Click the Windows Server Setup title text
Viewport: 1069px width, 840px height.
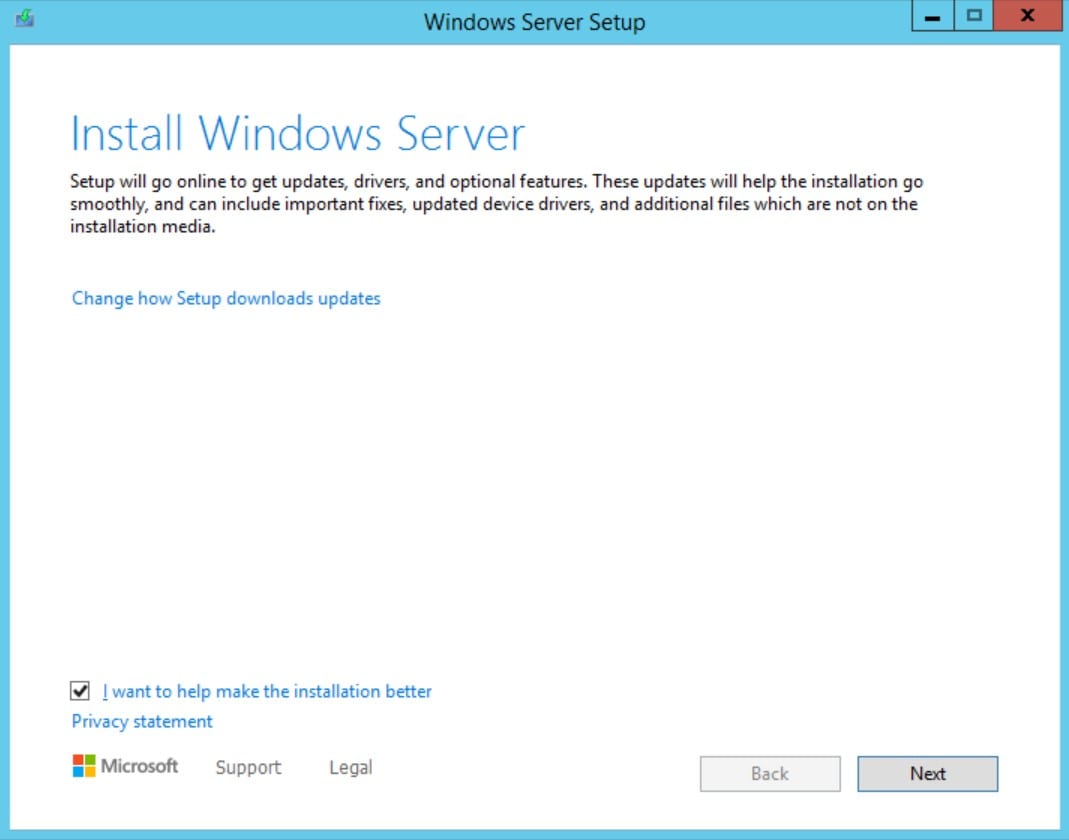(x=534, y=22)
